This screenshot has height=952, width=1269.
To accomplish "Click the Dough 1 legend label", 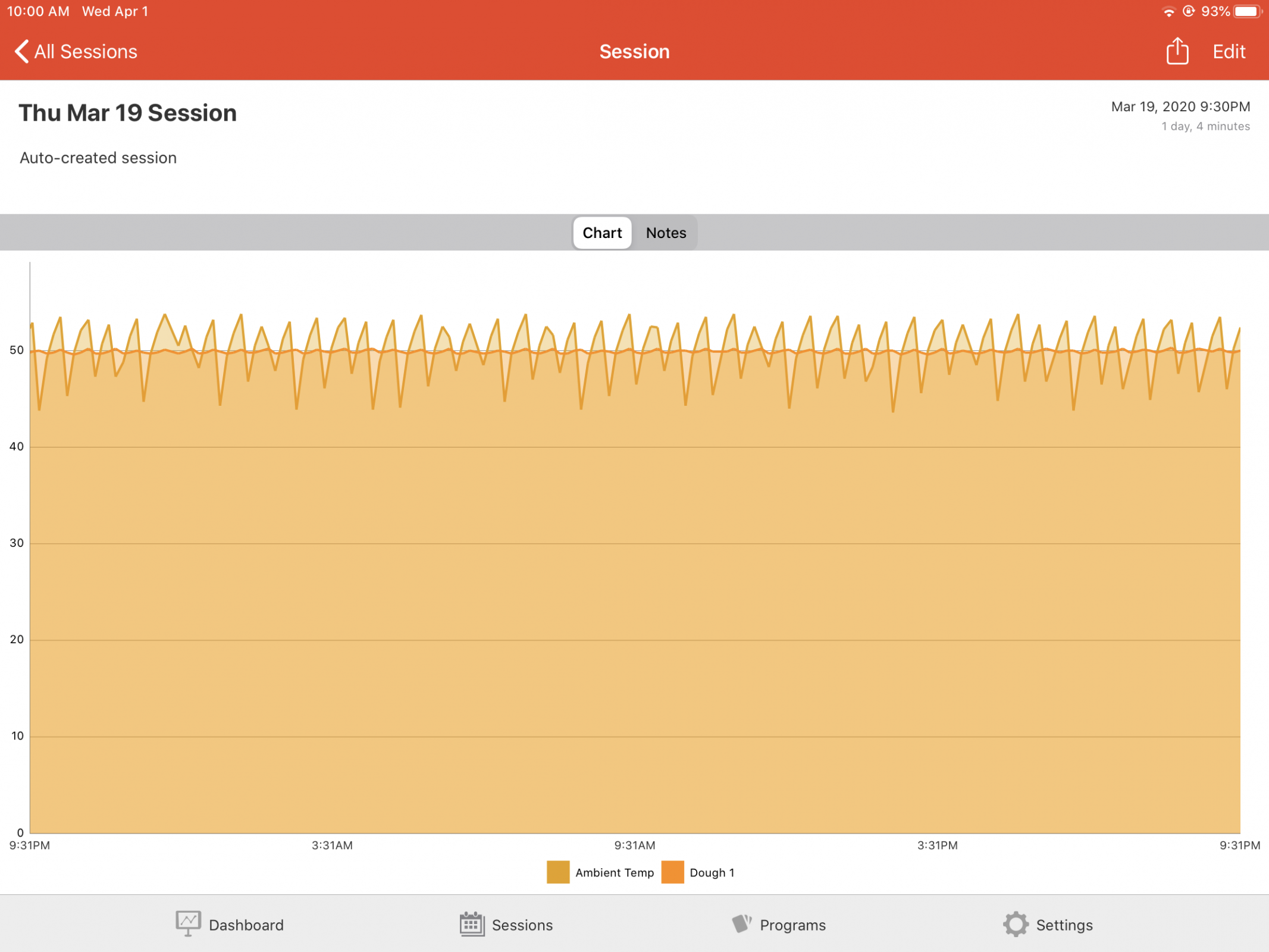I will tap(712, 873).
